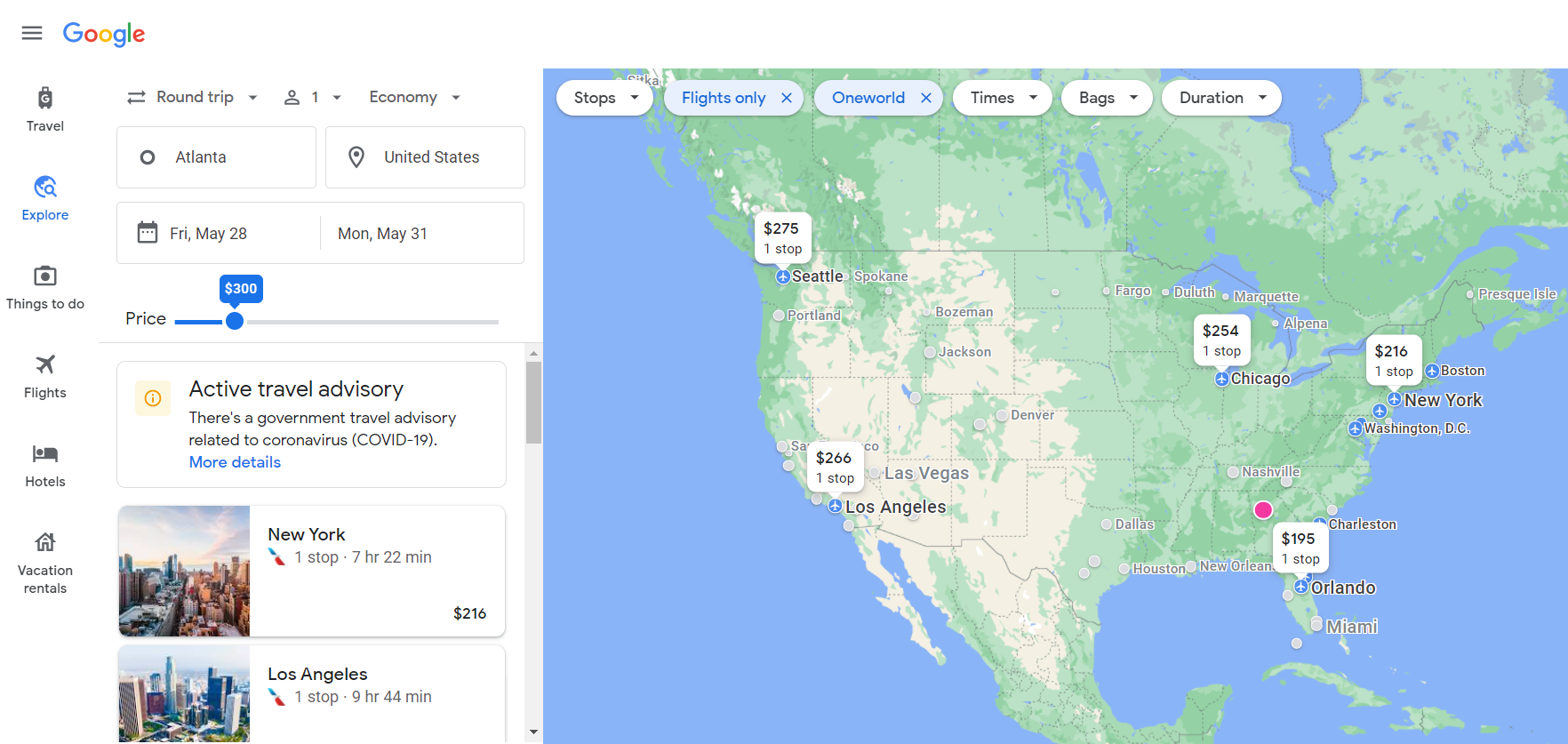Remove the Flights only filter
The height and width of the screenshot is (744, 1568).
click(787, 98)
